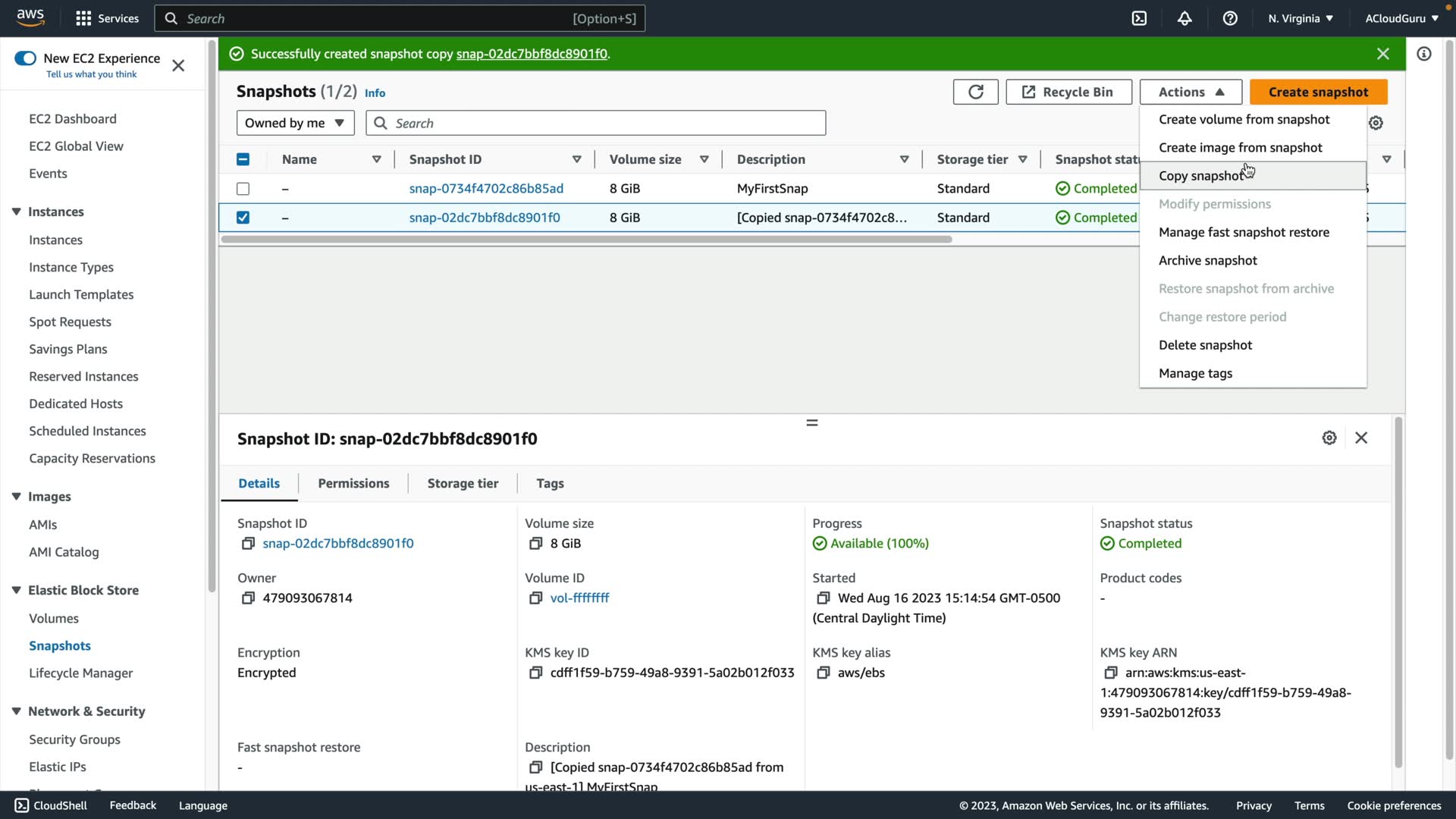Image resolution: width=1456 pixels, height=819 pixels.
Task: Copy the Owner account number
Action: click(248, 598)
